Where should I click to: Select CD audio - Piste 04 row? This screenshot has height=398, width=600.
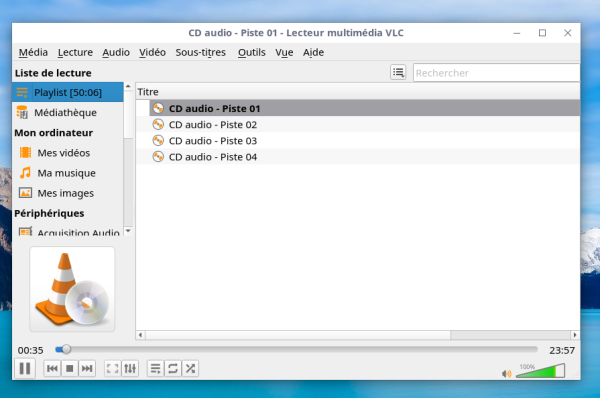pyautogui.click(x=358, y=157)
